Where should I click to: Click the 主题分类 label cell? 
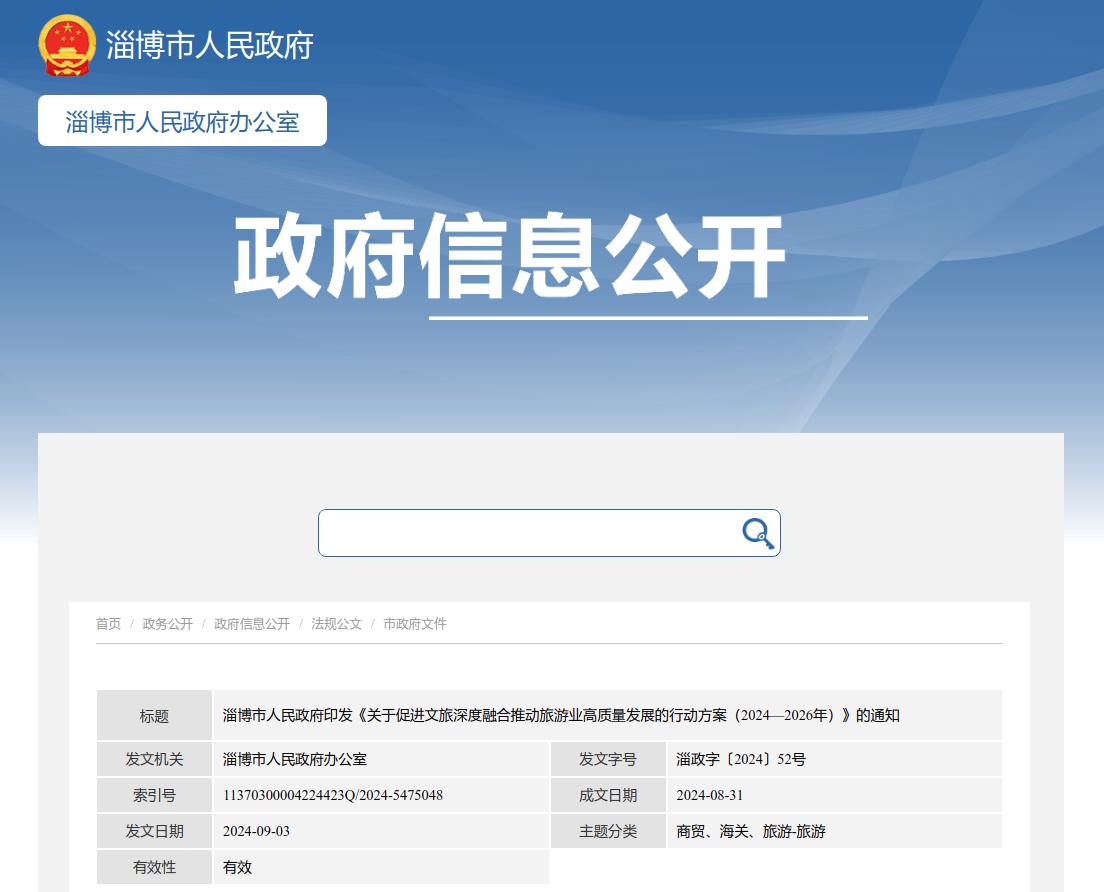coord(608,831)
